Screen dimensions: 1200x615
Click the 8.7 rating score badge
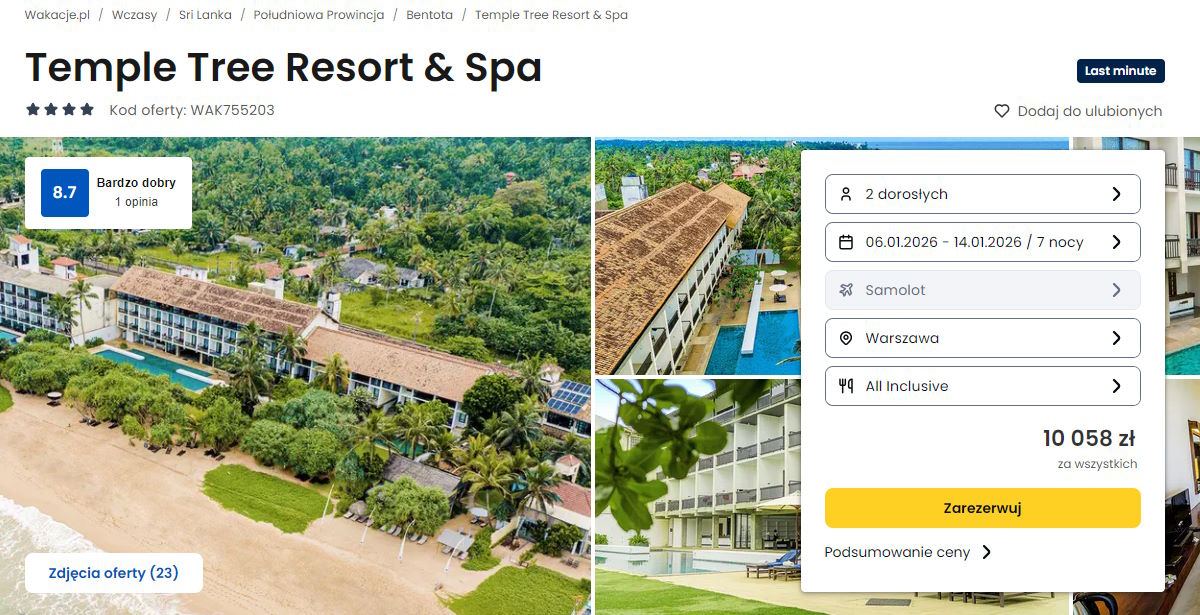[64, 192]
